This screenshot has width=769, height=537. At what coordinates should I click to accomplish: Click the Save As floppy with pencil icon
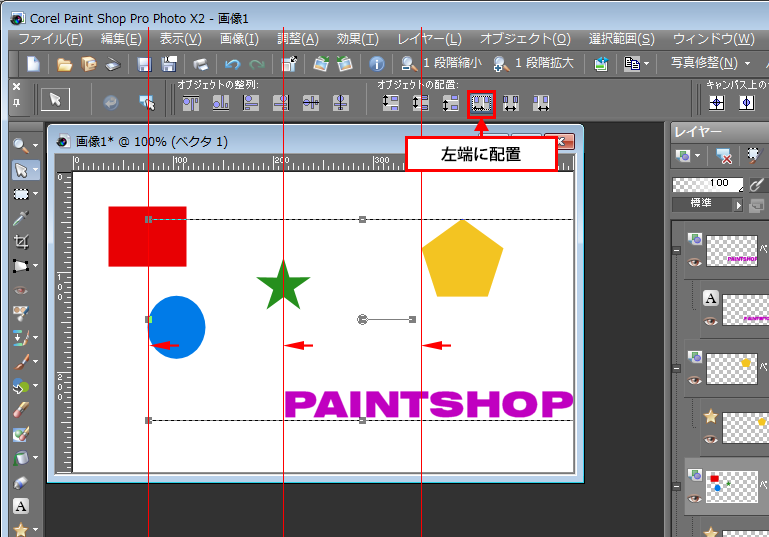169,64
